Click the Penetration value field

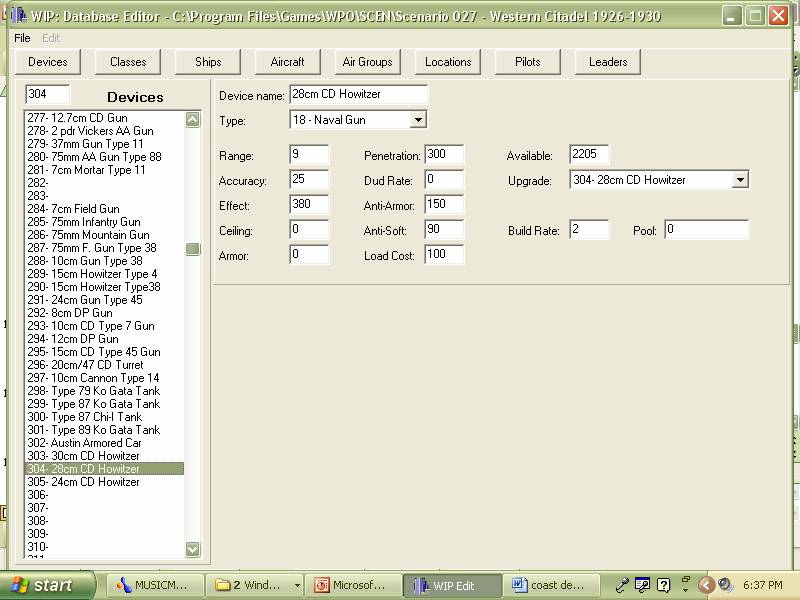coord(444,154)
